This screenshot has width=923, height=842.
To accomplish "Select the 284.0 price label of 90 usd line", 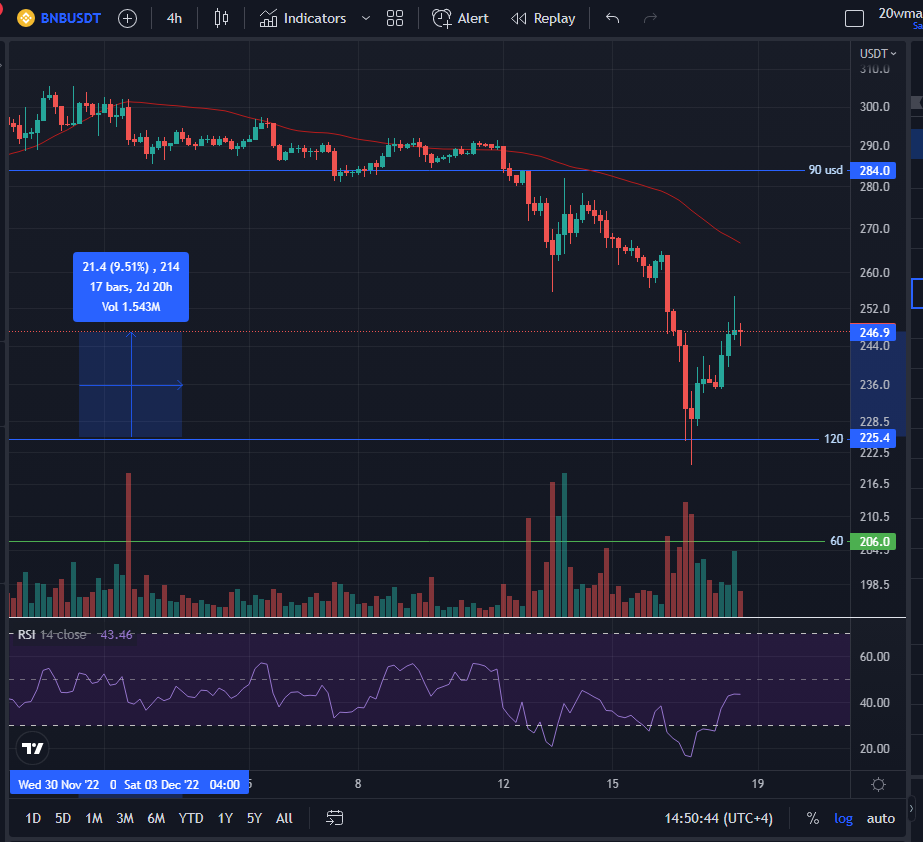I will coord(874,170).
